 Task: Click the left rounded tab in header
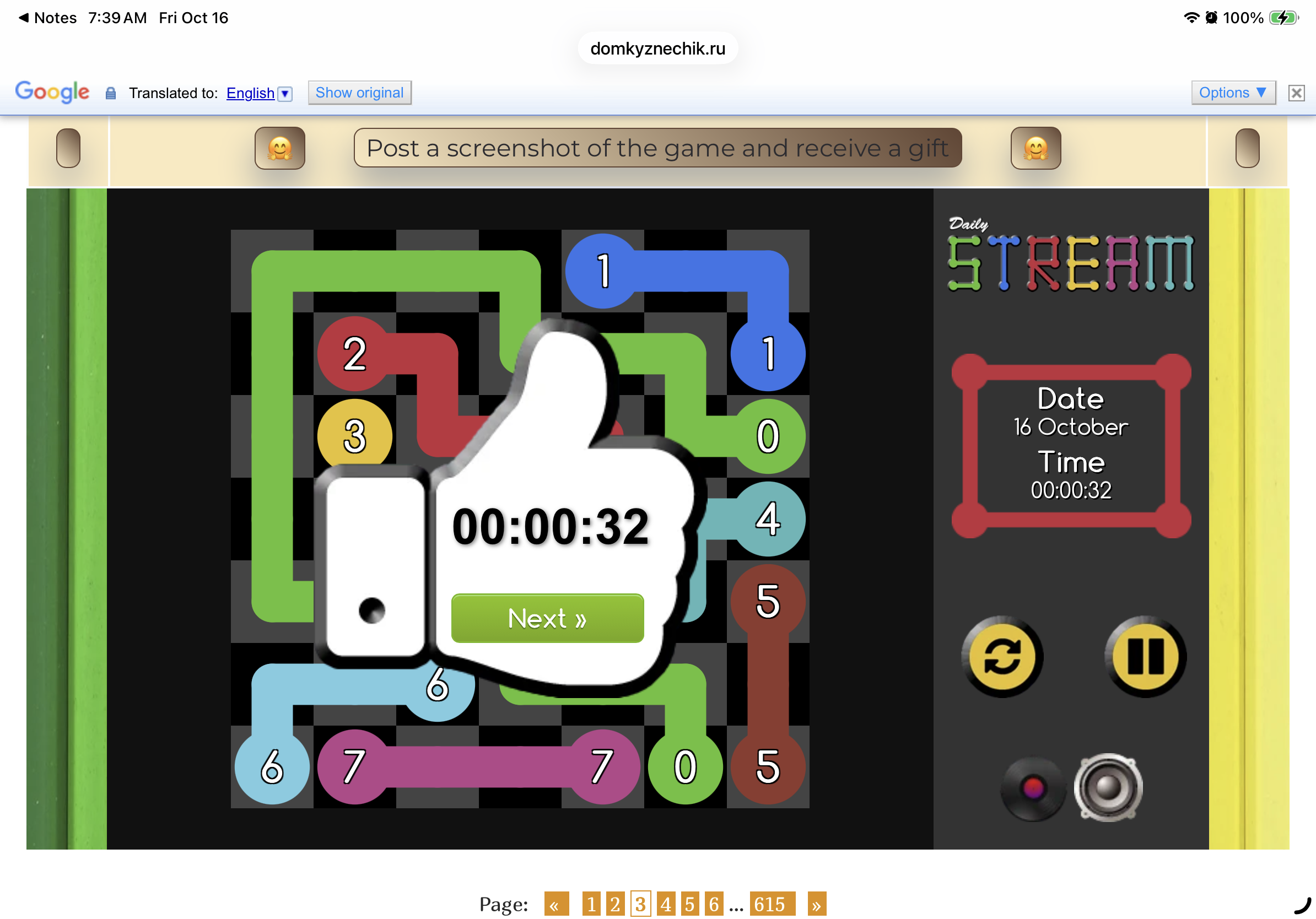click(x=68, y=148)
